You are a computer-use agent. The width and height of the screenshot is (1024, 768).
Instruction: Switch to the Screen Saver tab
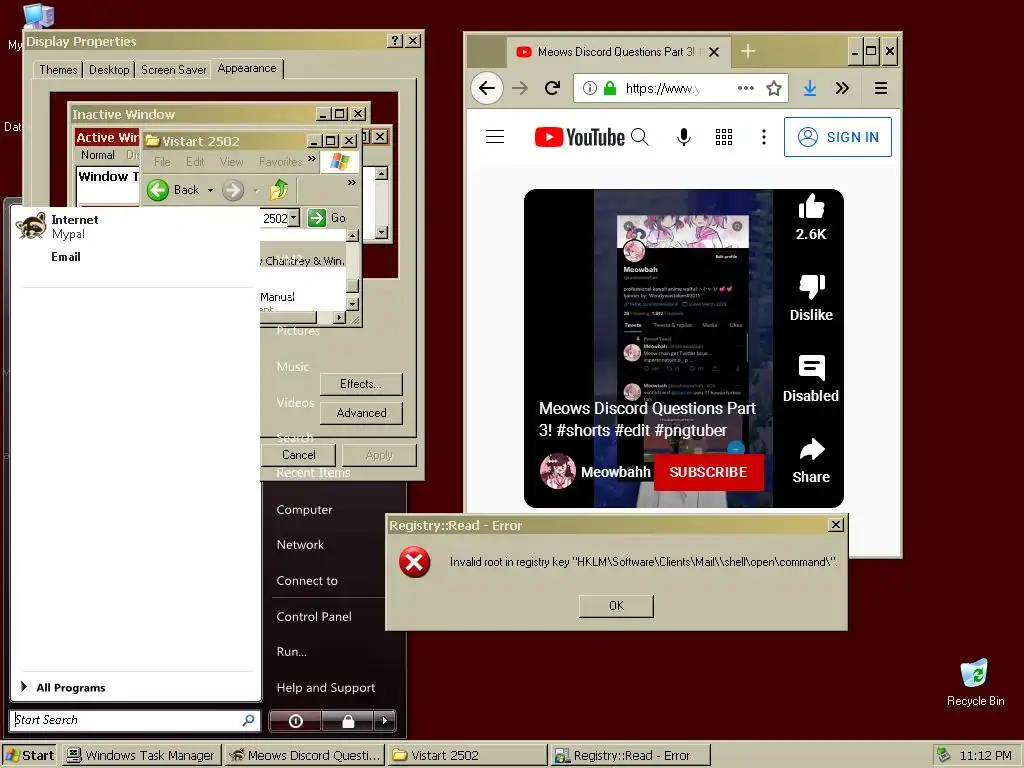[173, 70]
